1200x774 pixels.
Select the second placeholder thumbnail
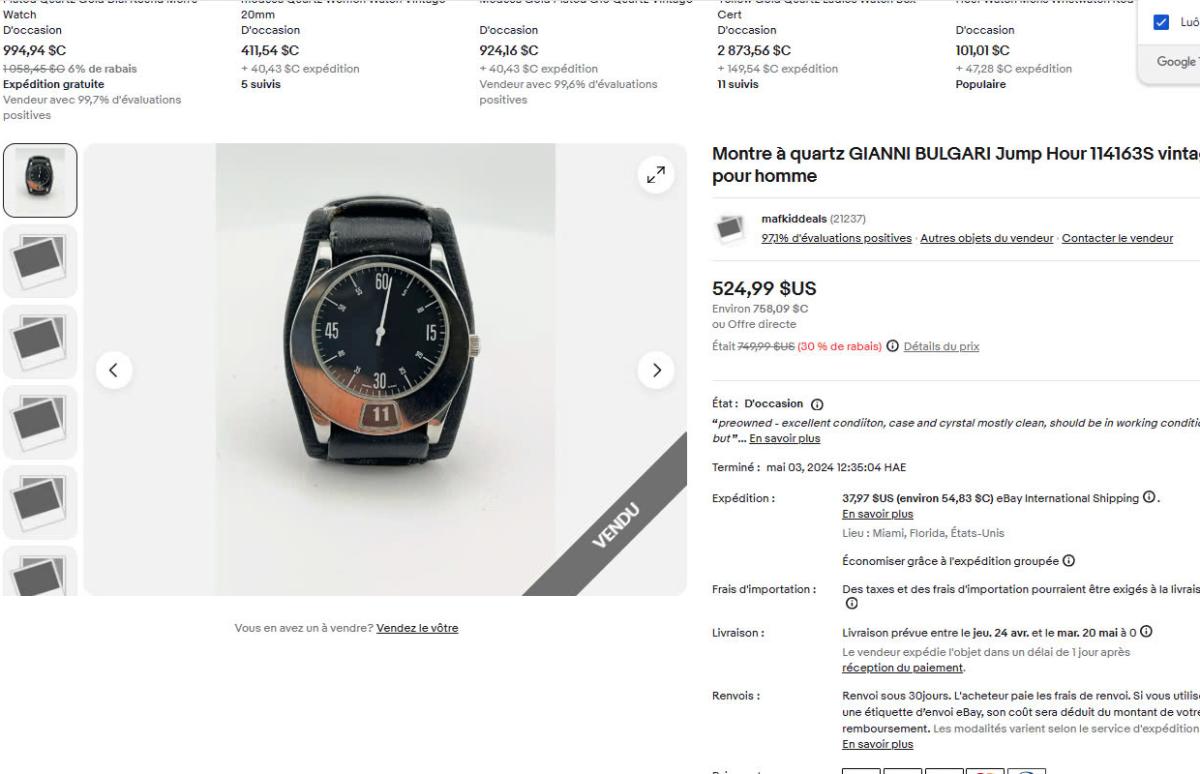coord(40,341)
